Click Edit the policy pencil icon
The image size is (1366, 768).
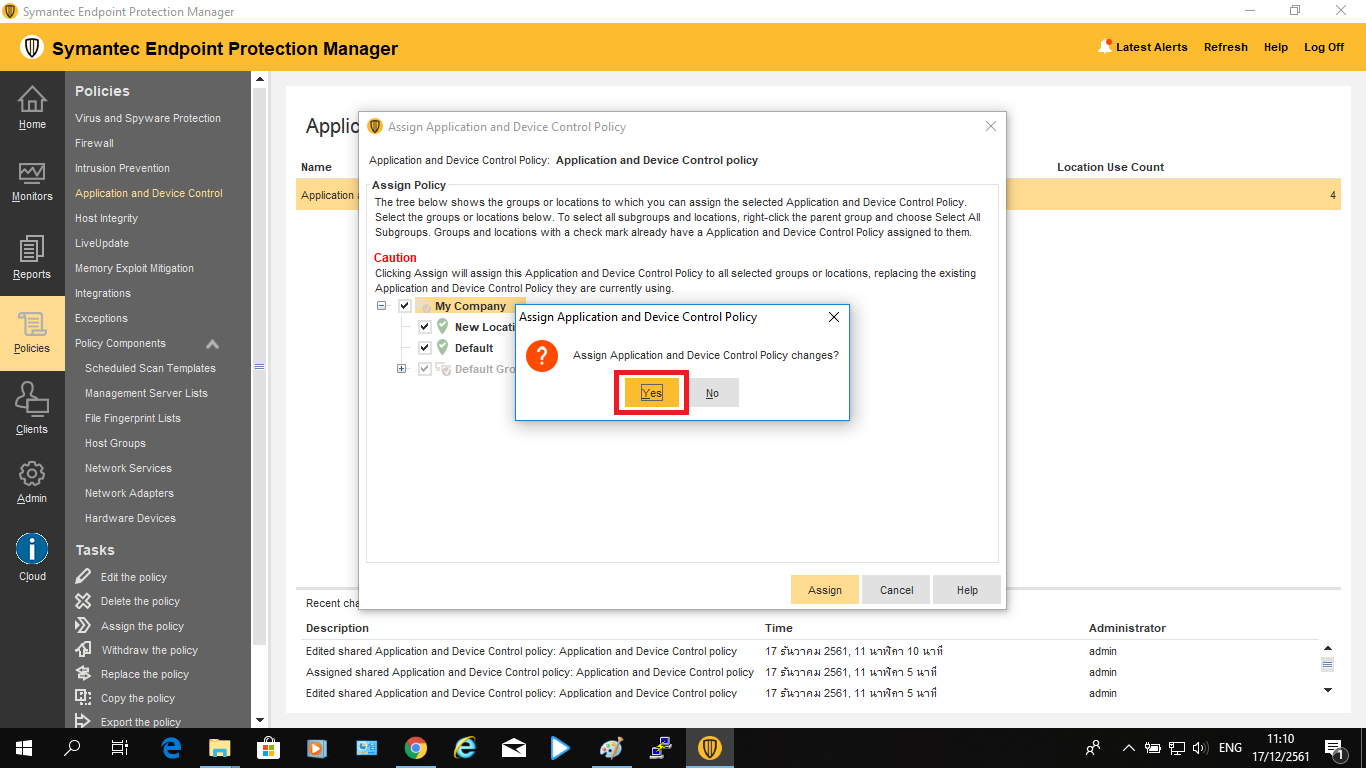84,577
